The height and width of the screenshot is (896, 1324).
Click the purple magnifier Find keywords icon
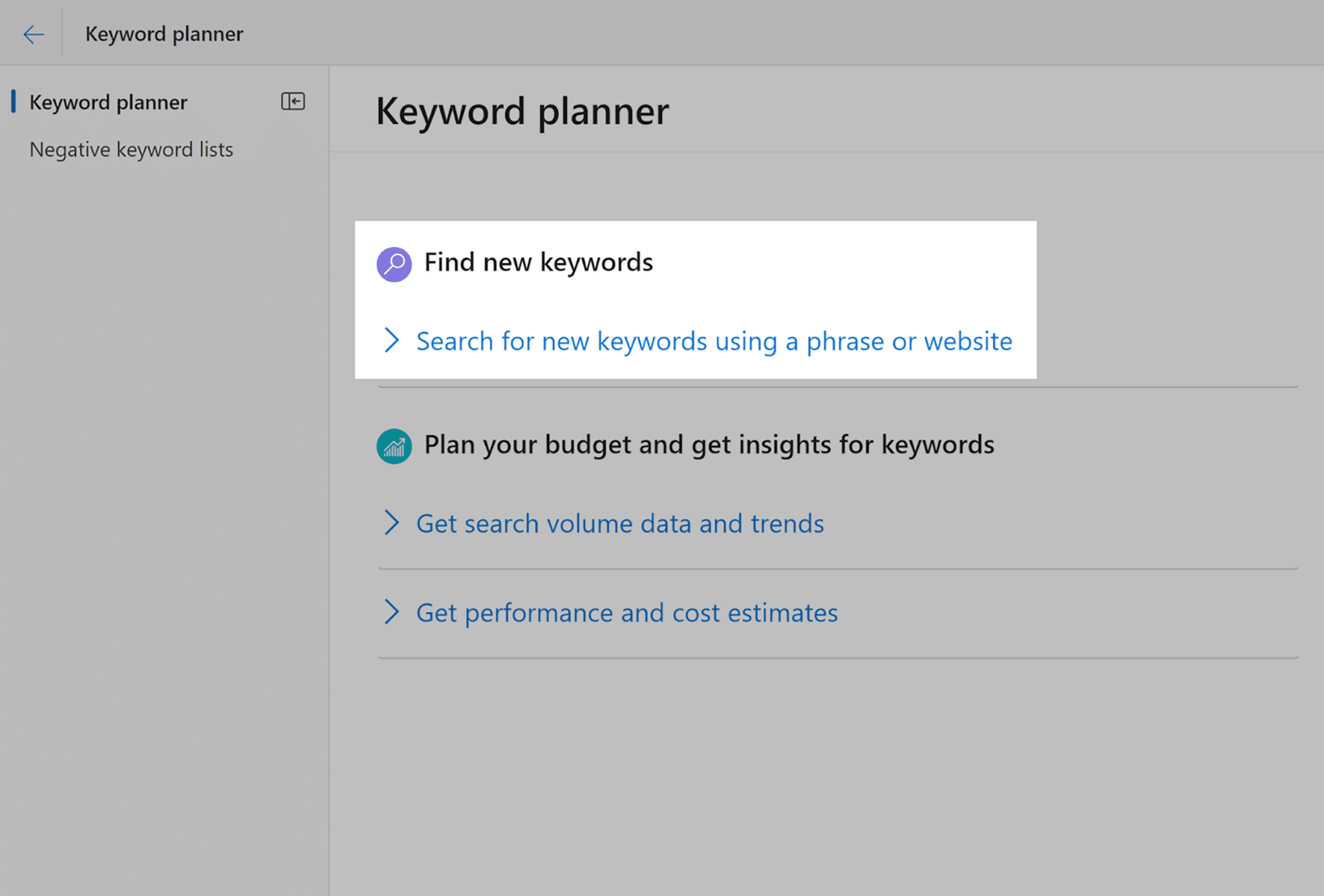(x=394, y=264)
